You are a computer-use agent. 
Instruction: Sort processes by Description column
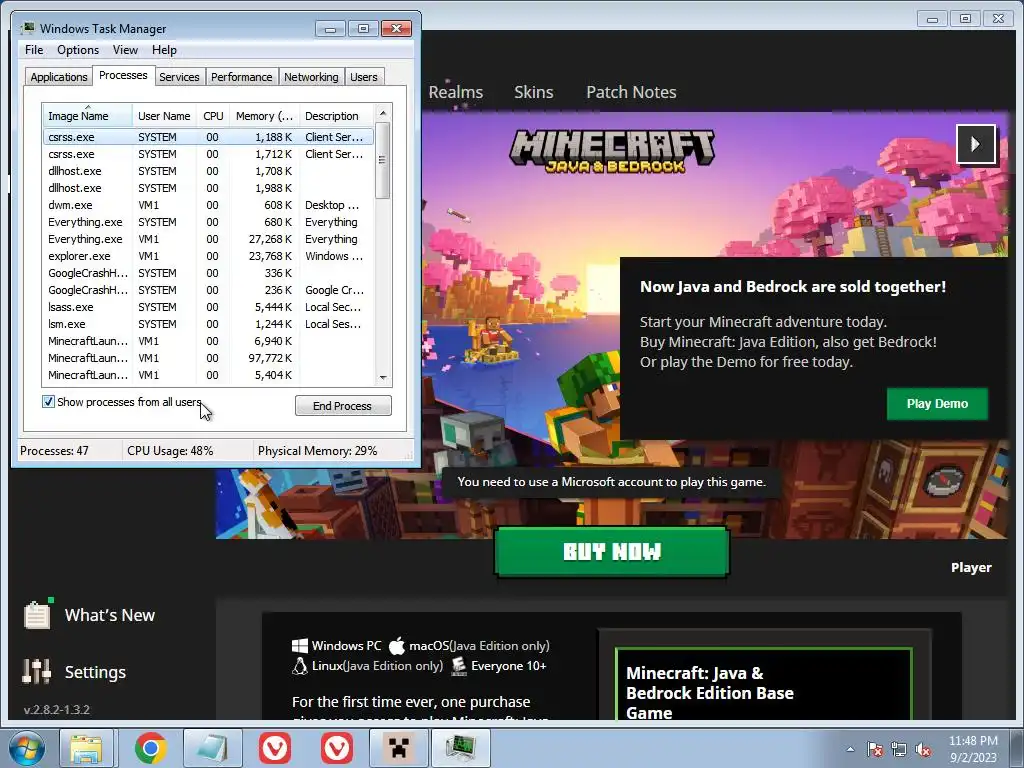[336, 116]
